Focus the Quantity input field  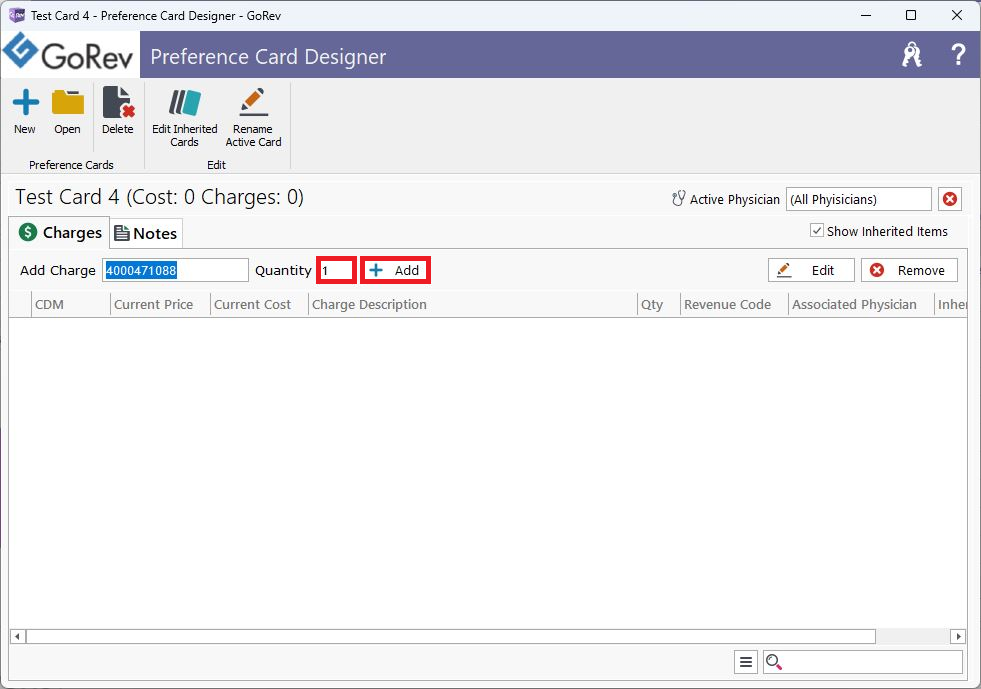tap(337, 270)
